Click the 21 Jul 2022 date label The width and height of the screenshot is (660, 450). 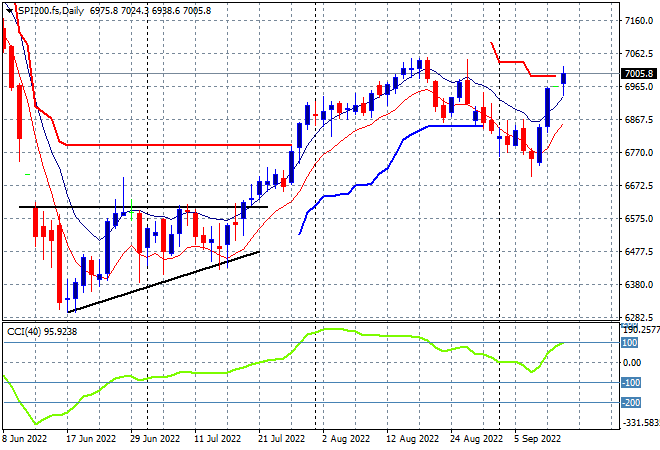coord(281,439)
